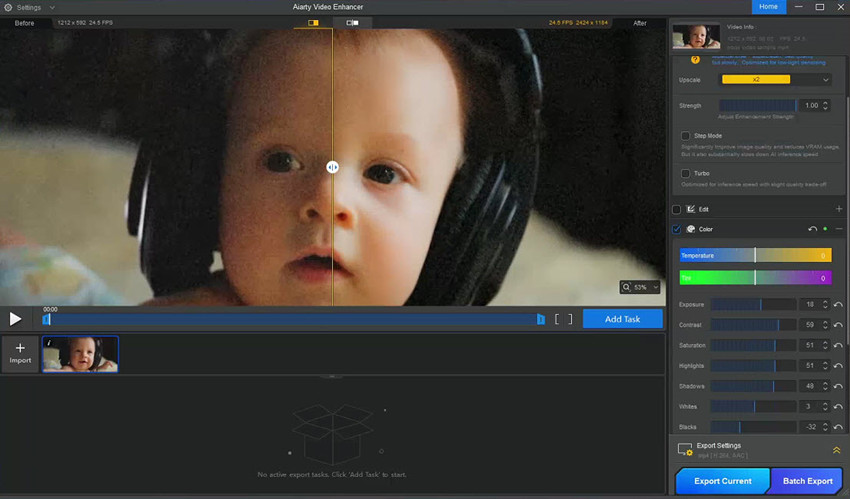Set trim in-point bracket

coord(557,319)
